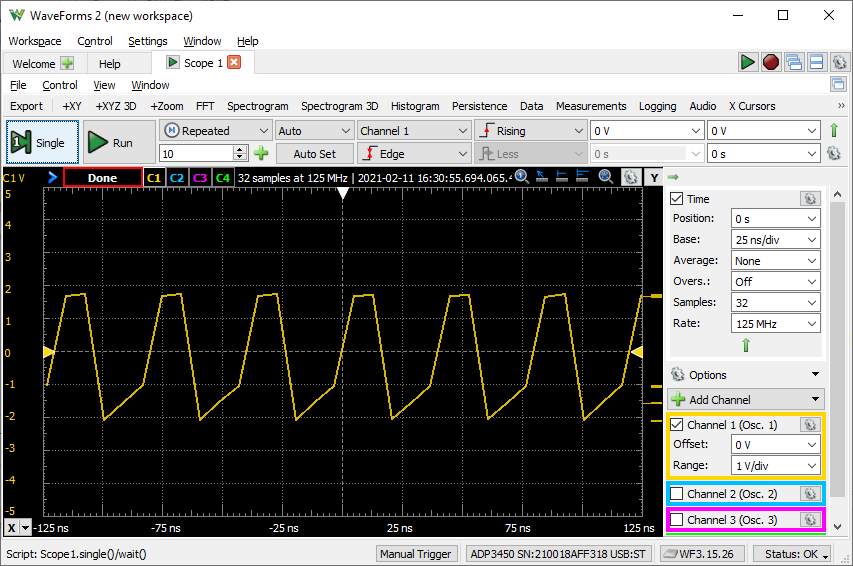The height and width of the screenshot is (566, 853).
Task: Open the Rising condition dropdown
Action: (x=530, y=131)
